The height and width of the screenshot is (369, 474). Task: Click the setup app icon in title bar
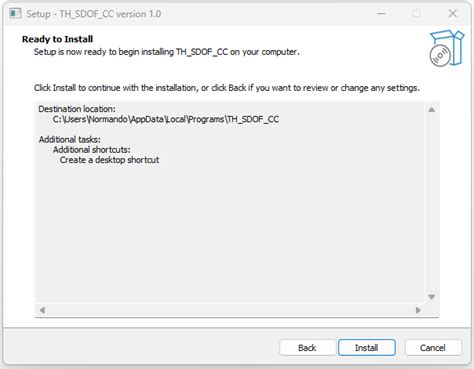pos(15,14)
